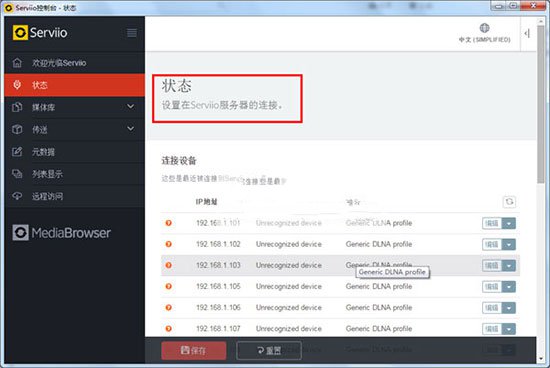Open the 媒体库 media library section
Image resolution: width=550 pixels, height=368 pixels.
(75, 107)
